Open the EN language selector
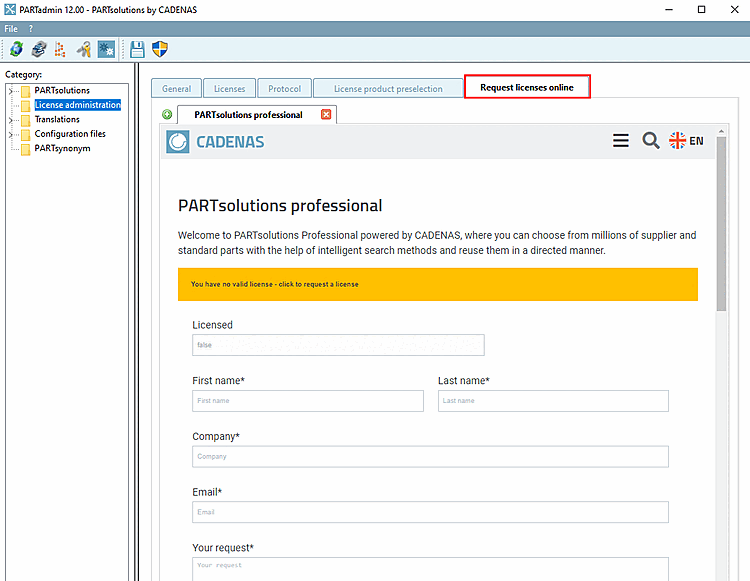 pos(687,141)
